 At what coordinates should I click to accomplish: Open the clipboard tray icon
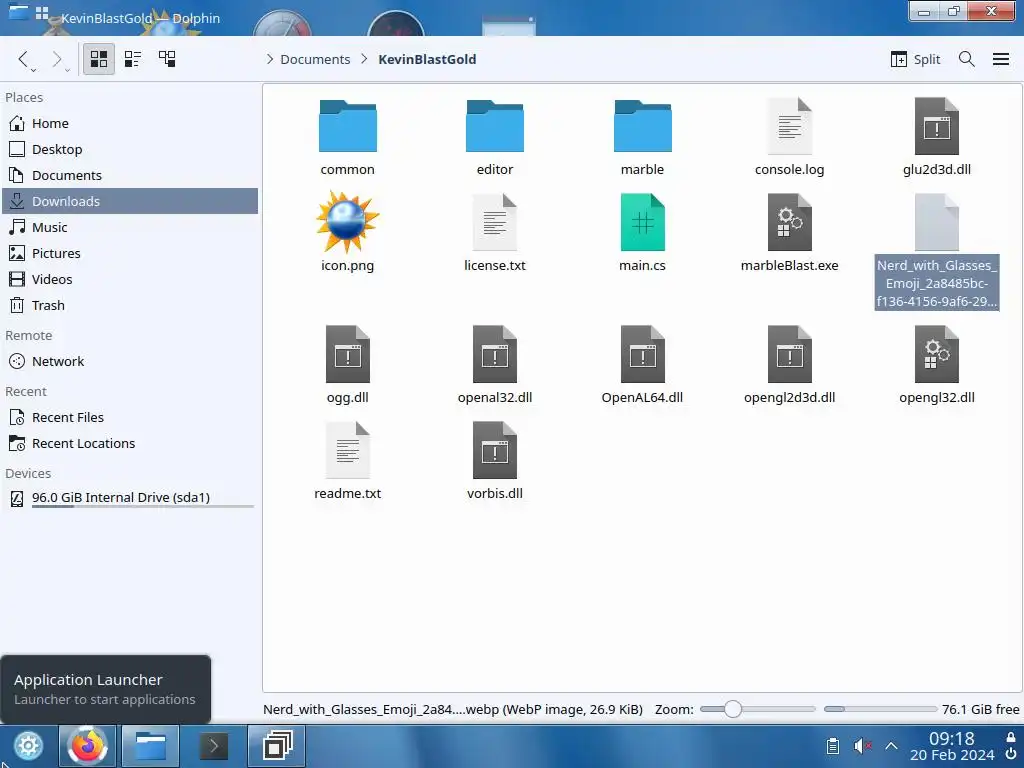(833, 746)
